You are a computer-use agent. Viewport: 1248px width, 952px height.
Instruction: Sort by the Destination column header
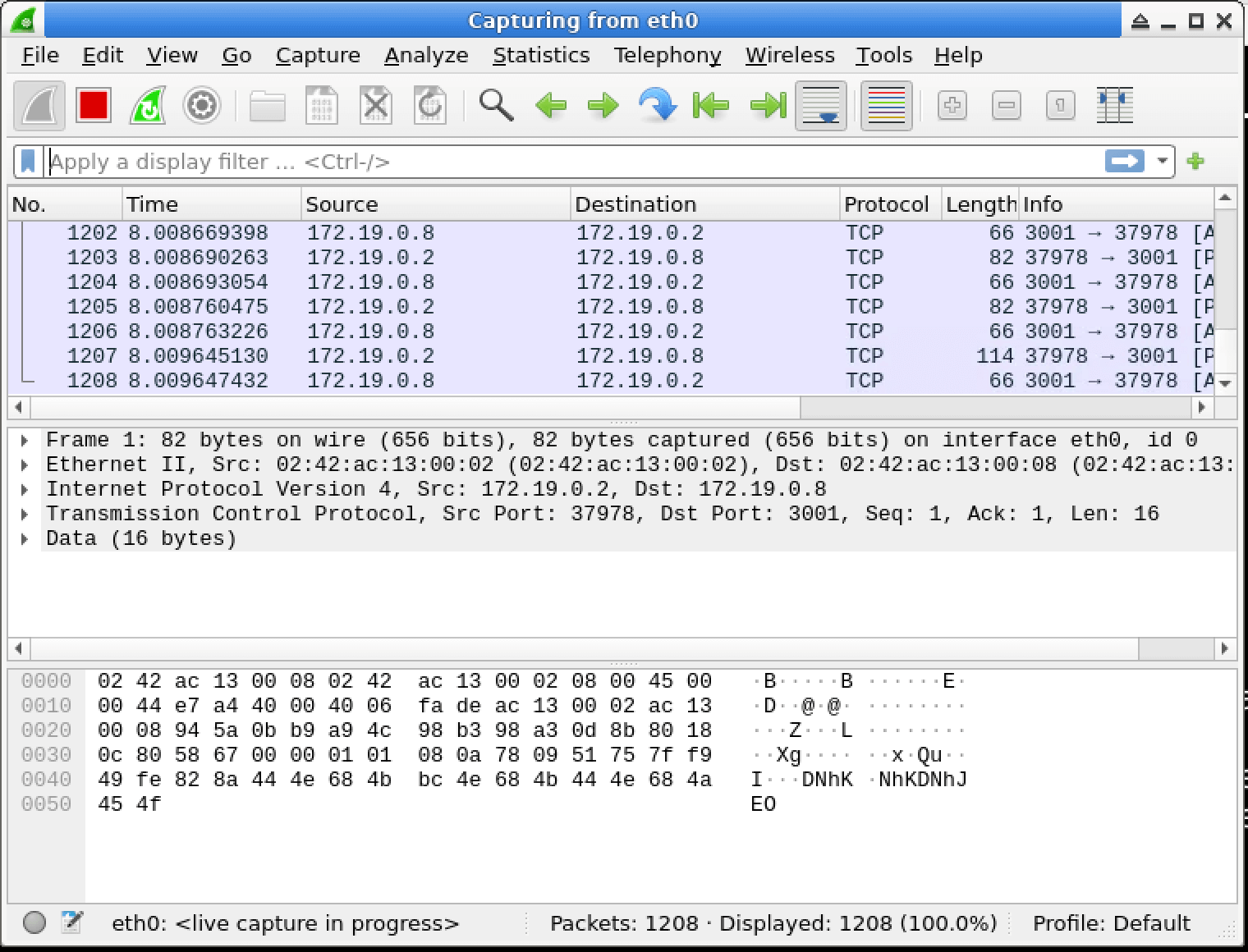point(705,204)
